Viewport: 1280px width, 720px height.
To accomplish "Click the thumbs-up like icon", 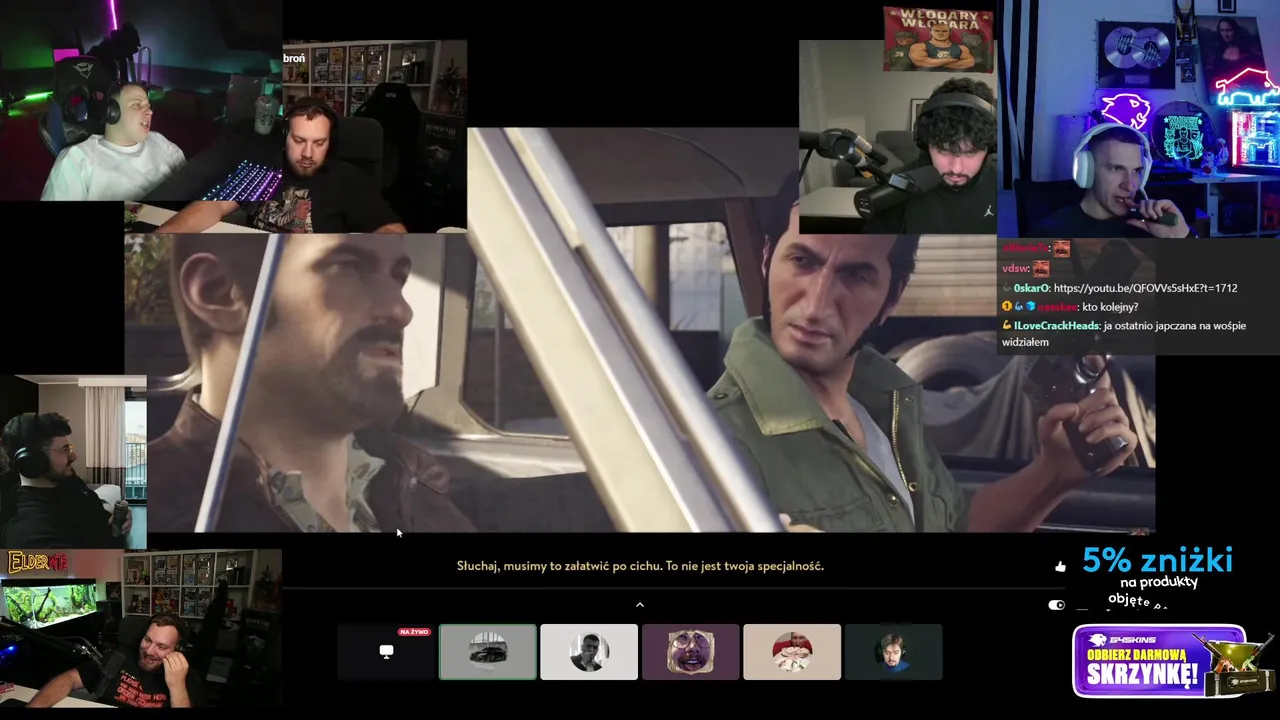I will pyautogui.click(x=1060, y=567).
